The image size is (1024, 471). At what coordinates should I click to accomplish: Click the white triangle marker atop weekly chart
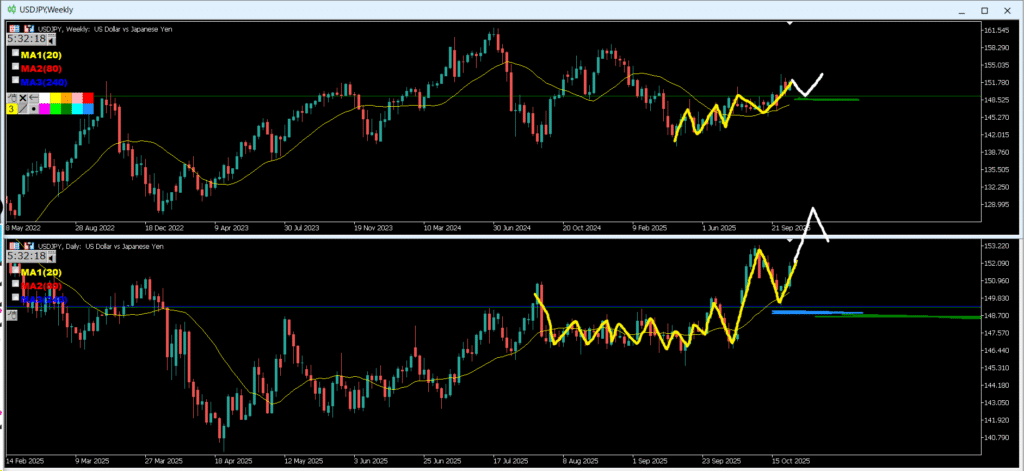790,22
